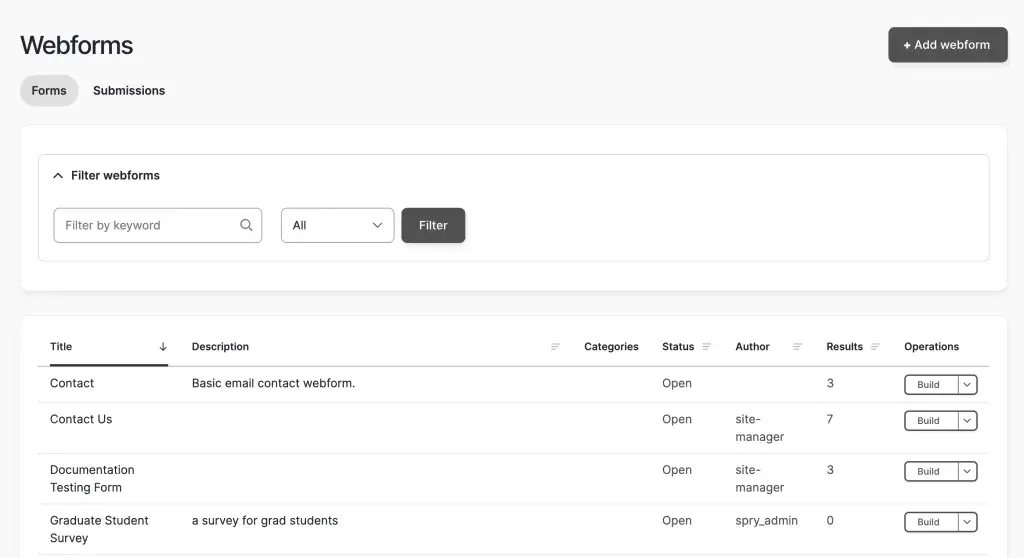Click the priority icon beside Author header
This screenshot has width=1024, height=558.
pos(797,347)
